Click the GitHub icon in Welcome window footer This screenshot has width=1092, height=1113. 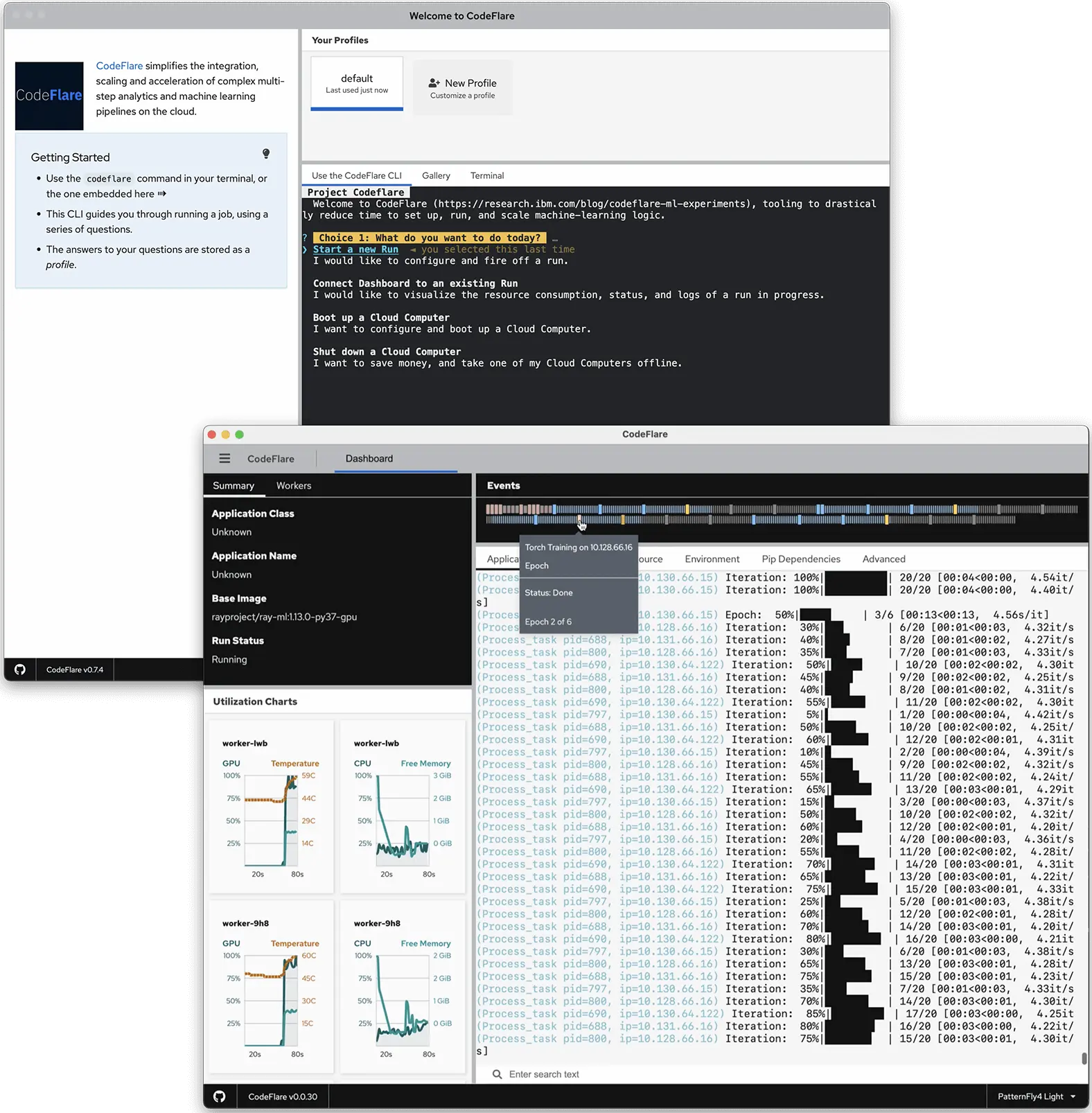(20, 669)
